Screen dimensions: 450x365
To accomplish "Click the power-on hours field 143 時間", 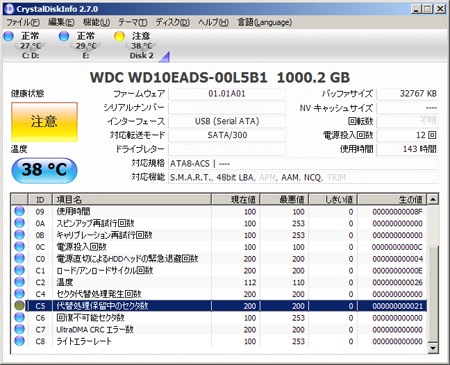I will [407, 149].
